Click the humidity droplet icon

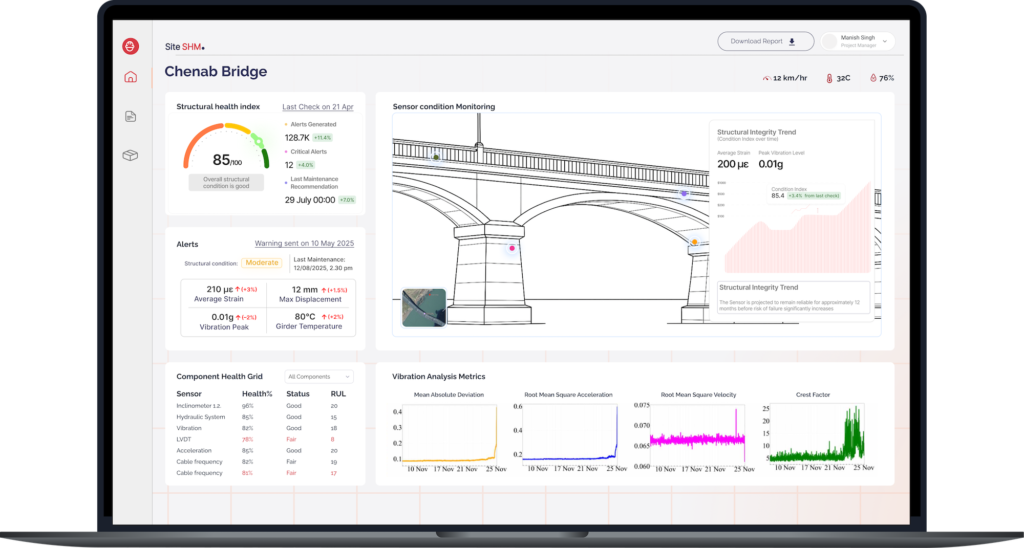coord(872,78)
